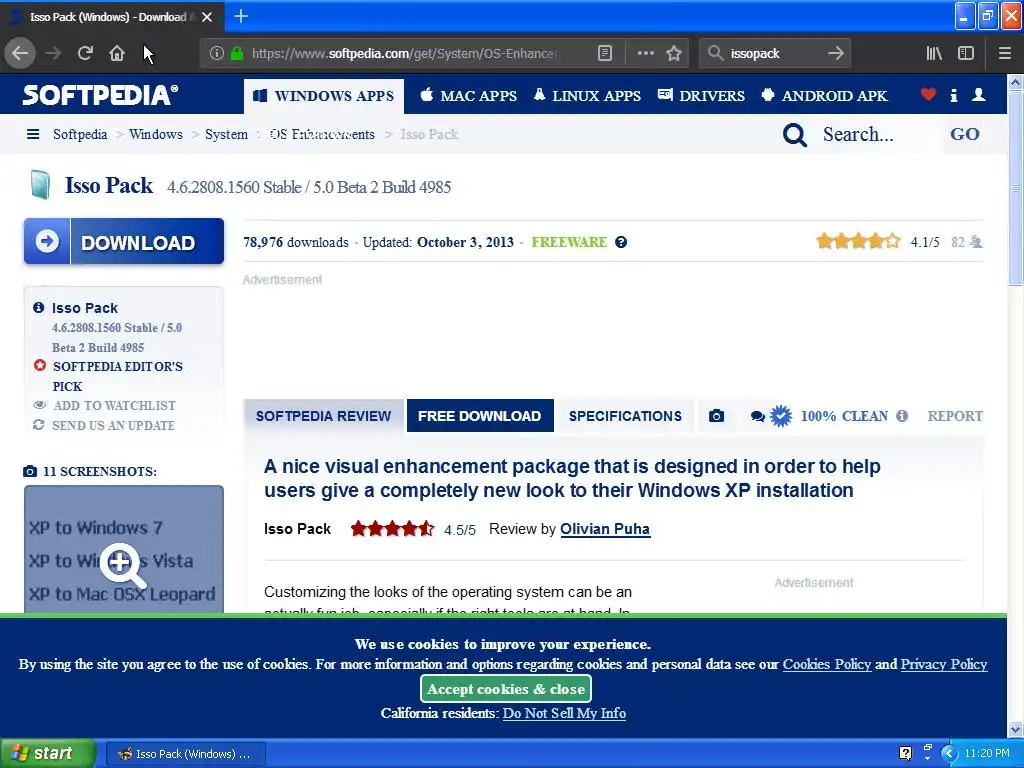Click the scrollbar down arrow

point(1016,729)
